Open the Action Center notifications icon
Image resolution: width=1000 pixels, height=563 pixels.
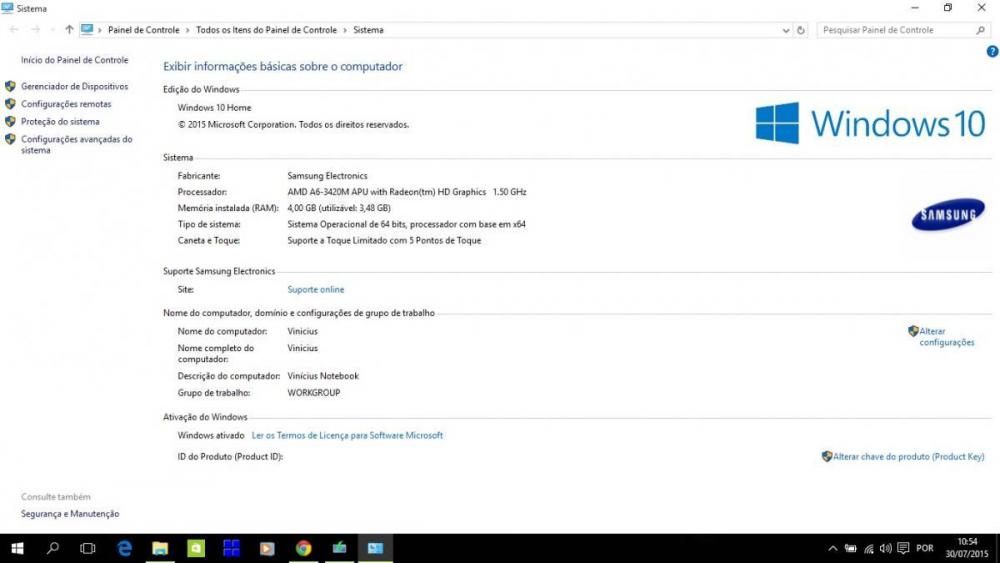tap(903, 548)
